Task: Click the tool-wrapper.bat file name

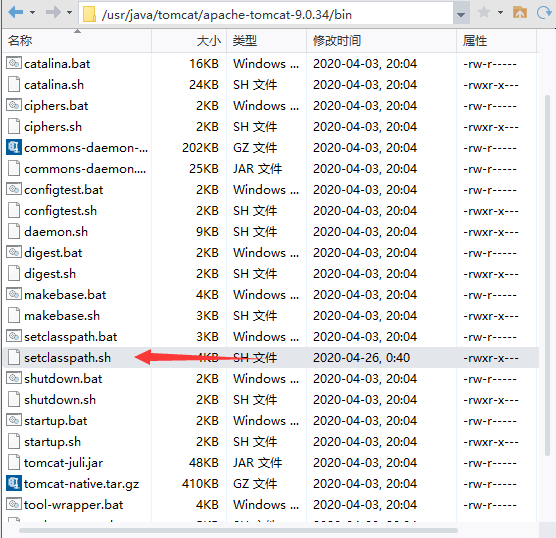Action: [73, 505]
